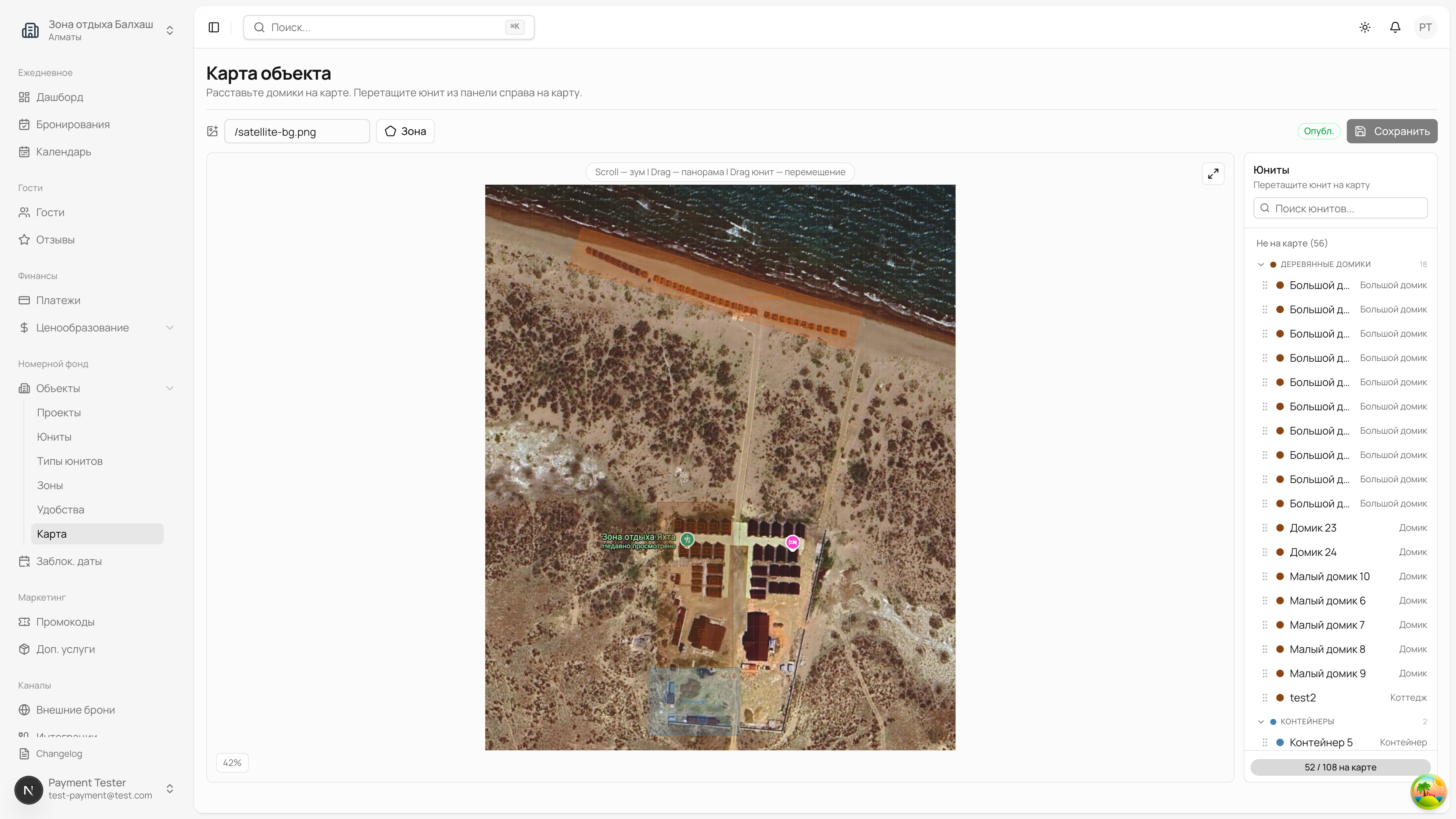1456x819 pixels.
Task: Click the background image upload icon
Action: tap(212, 131)
